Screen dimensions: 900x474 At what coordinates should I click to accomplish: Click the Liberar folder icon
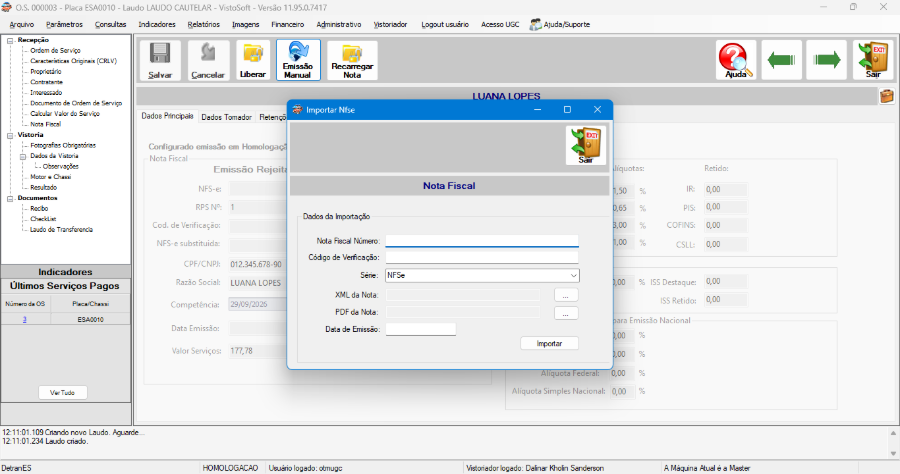[x=253, y=60]
